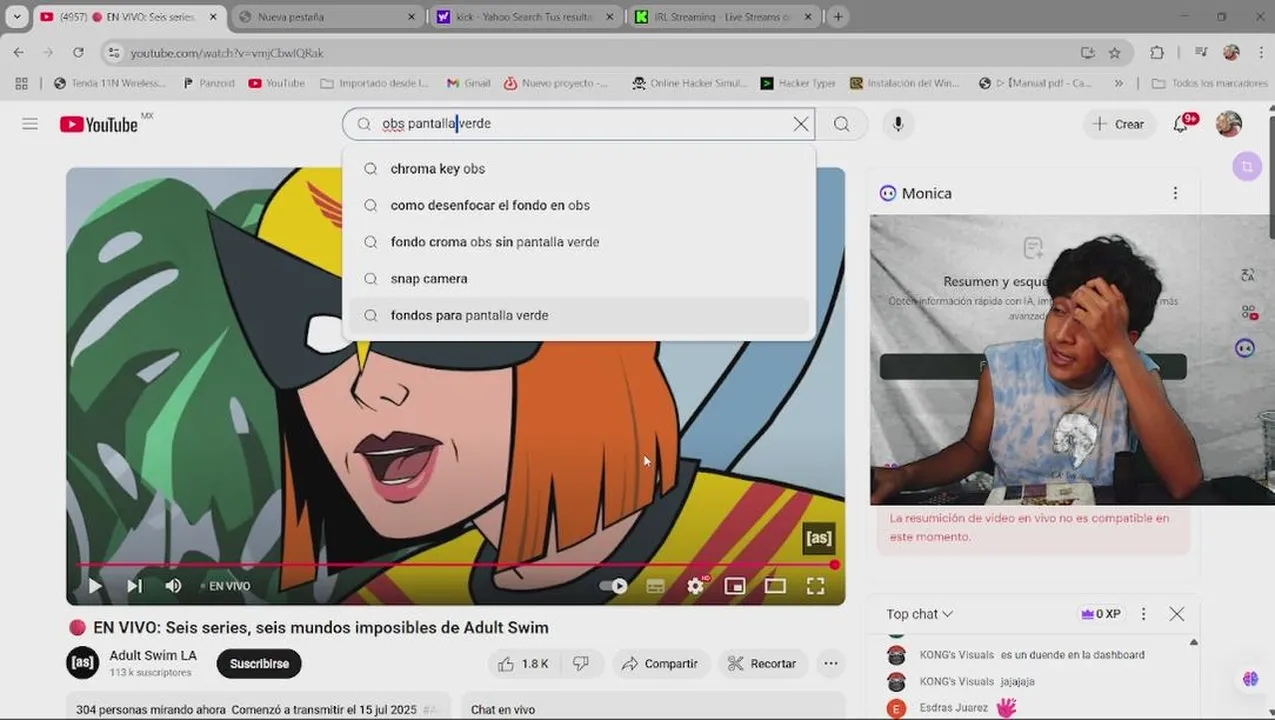Image resolution: width=1275 pixels, height=720 pixels.
Task: Open YouTube notifications bell
Action: tap(1181, 124)
